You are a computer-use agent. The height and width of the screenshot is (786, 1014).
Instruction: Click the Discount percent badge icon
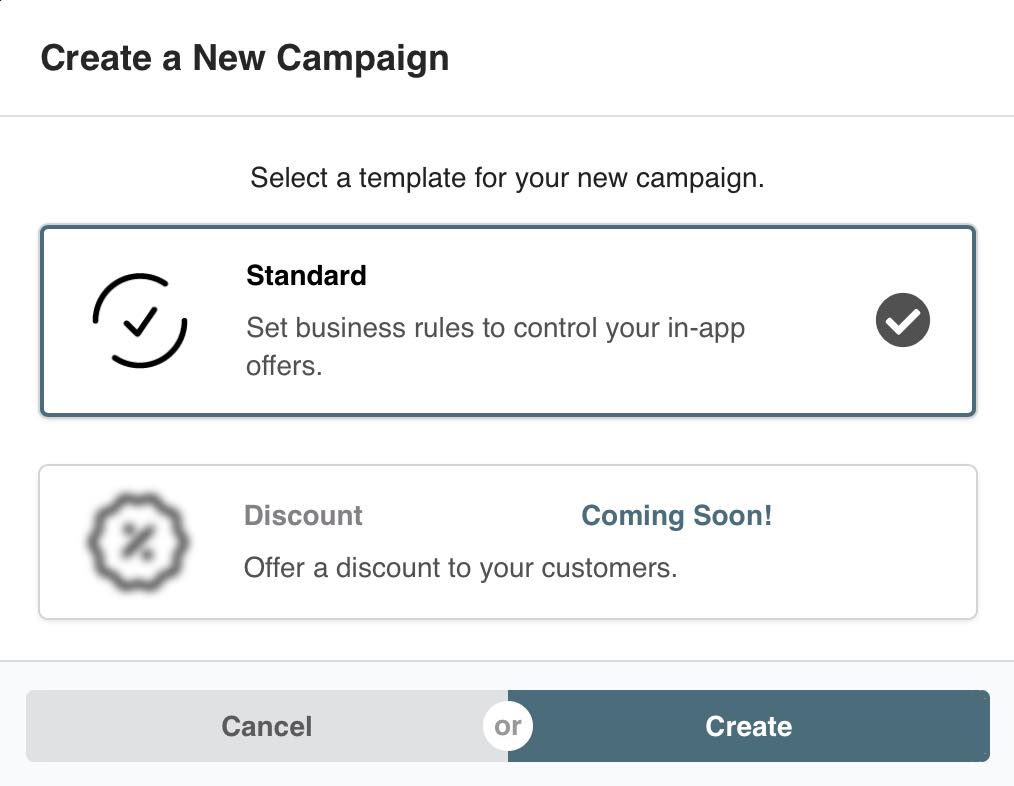point(138,541)
